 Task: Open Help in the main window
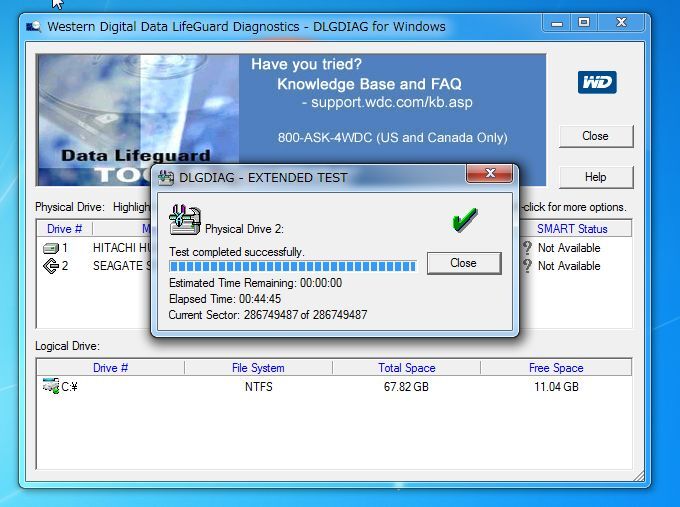coord(595,177)
